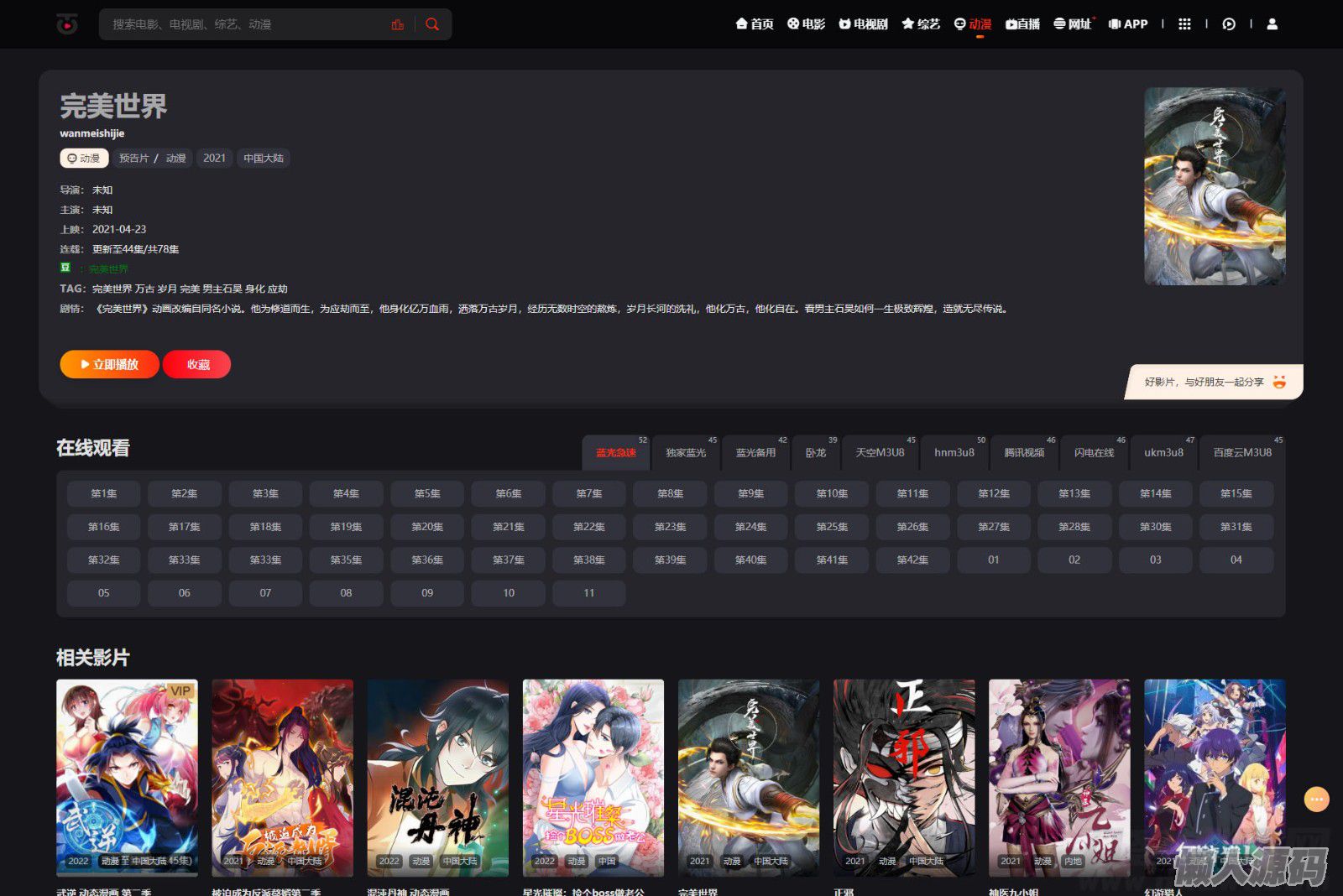Click the green 完美世界 Douban link

point(108,269)
